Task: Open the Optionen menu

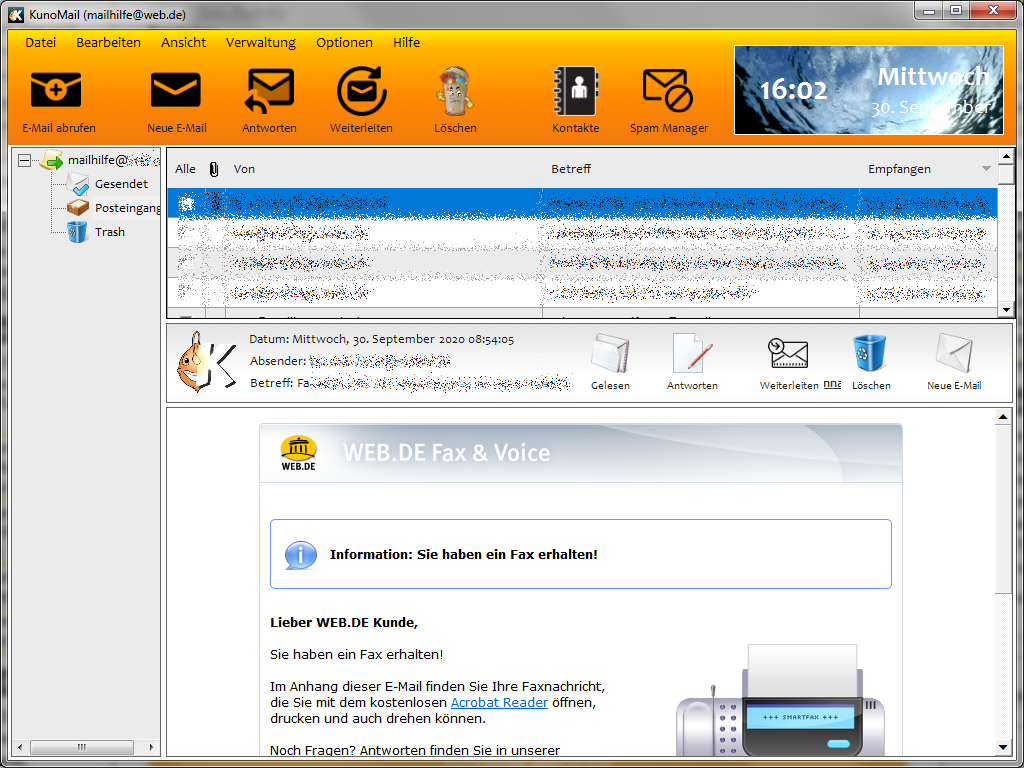Action: (344, 42)
